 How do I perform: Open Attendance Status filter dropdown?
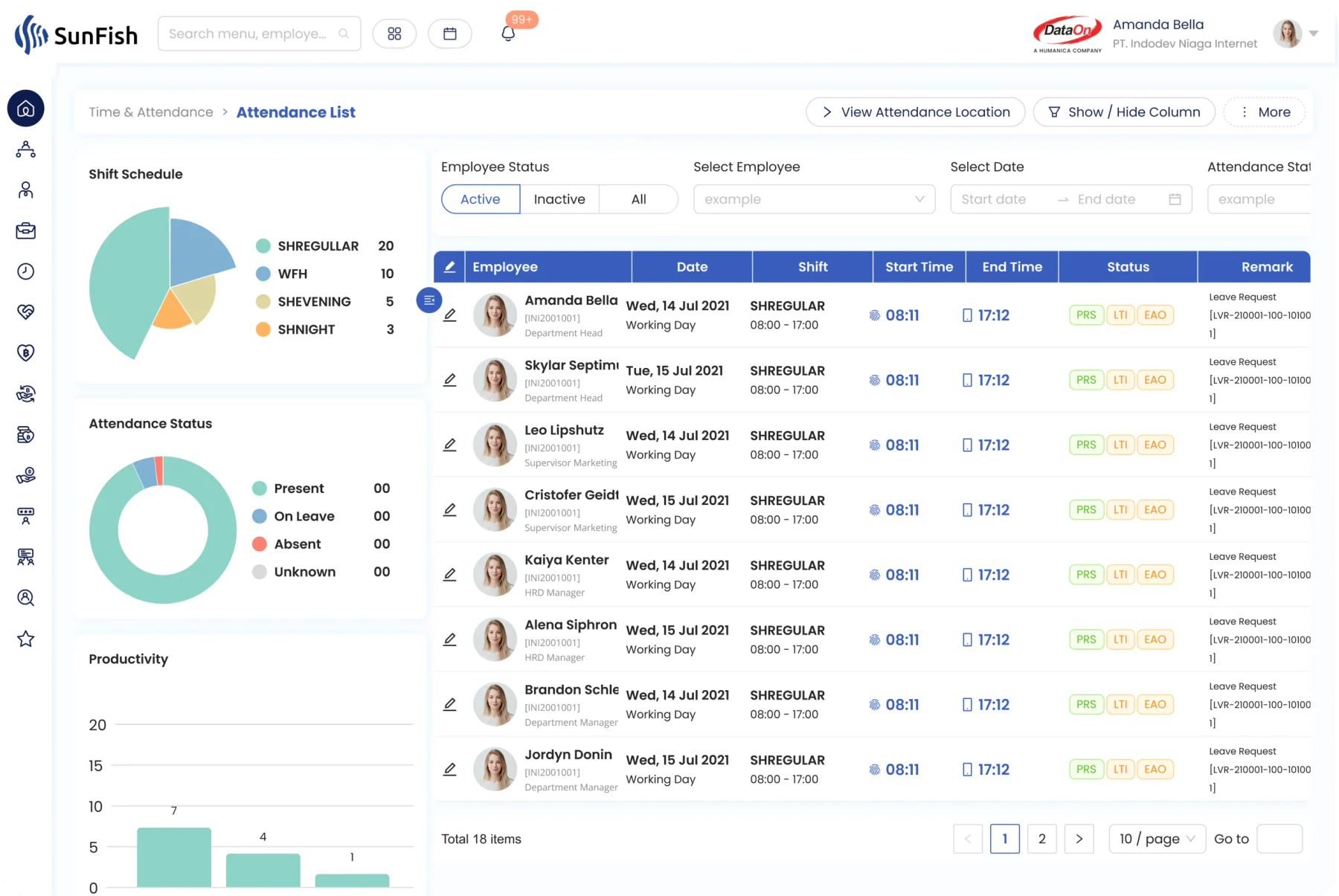click(x=1259, y=199)
